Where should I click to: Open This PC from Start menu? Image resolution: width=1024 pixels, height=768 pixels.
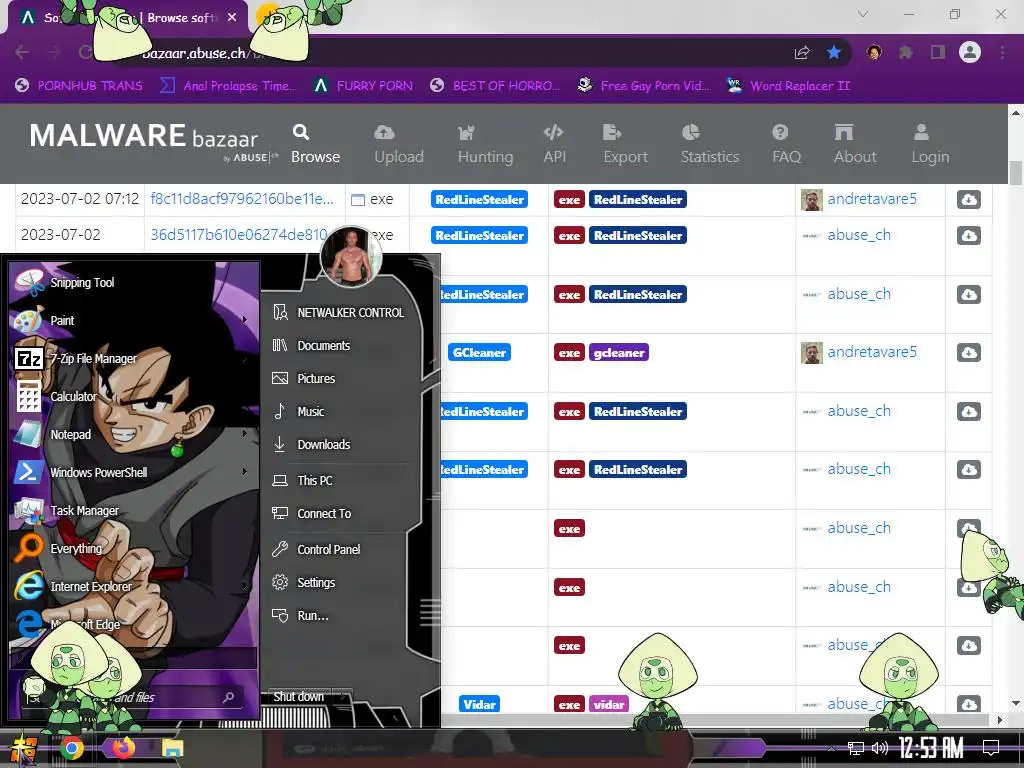coord(341,480)
